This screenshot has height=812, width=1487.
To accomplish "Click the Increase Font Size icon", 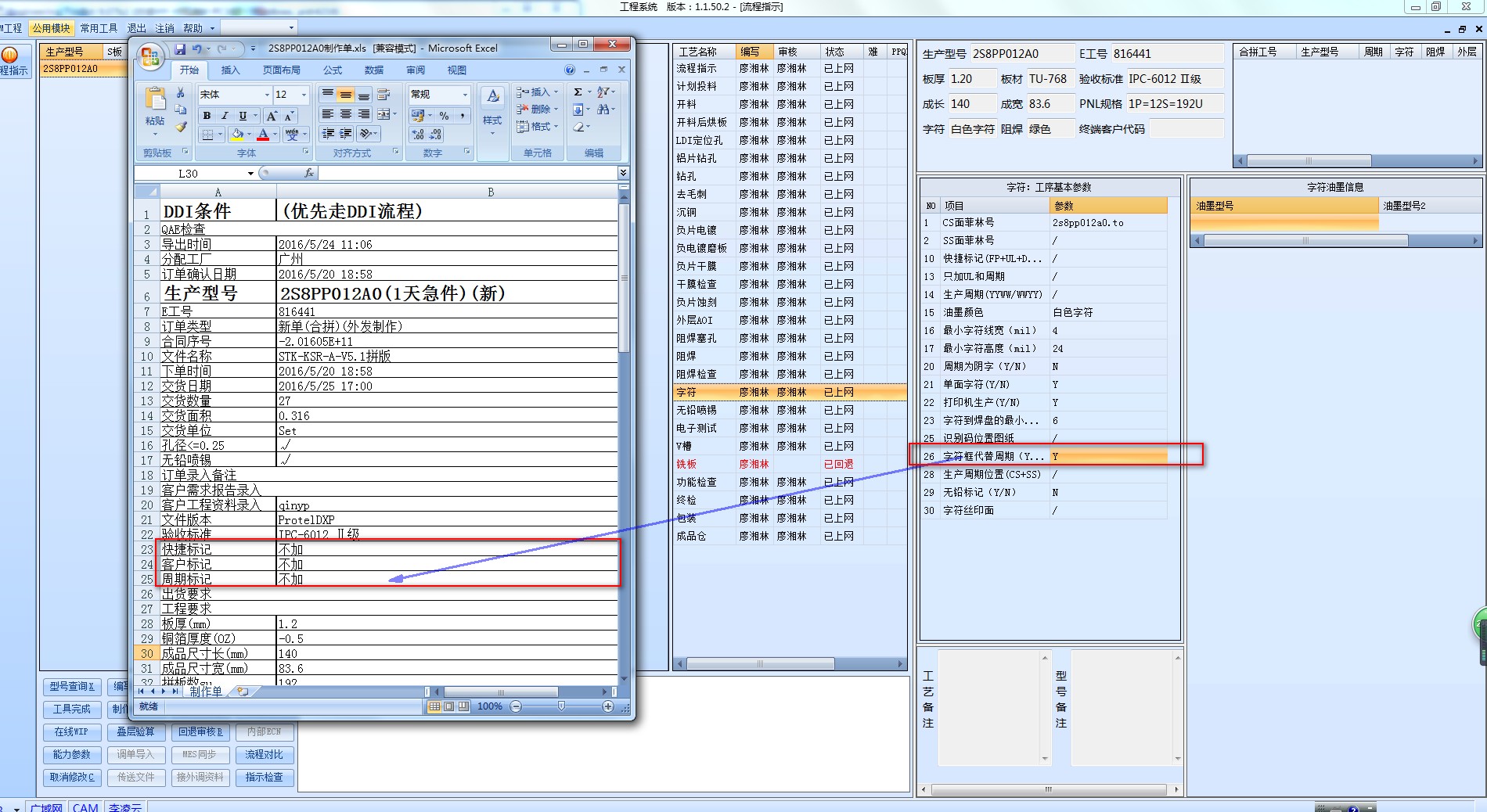I will pos(272,116).
